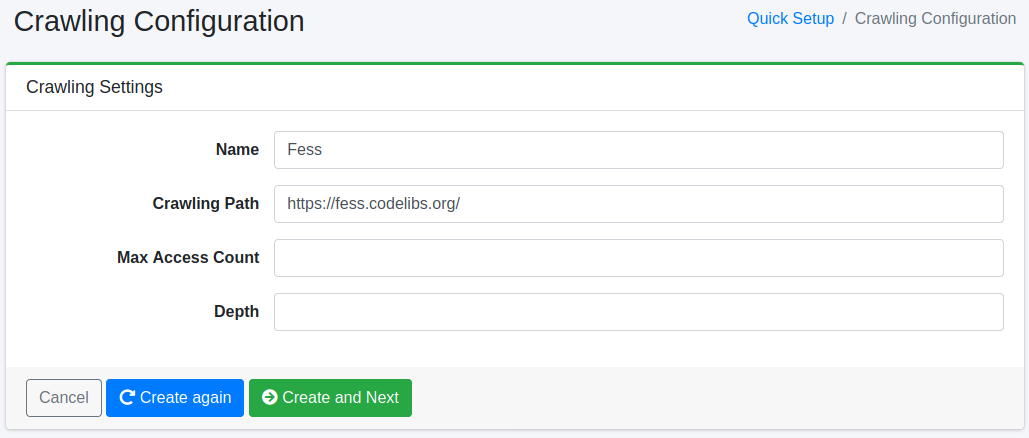Focus the empty Depth input field

click(x=638, y=312)
